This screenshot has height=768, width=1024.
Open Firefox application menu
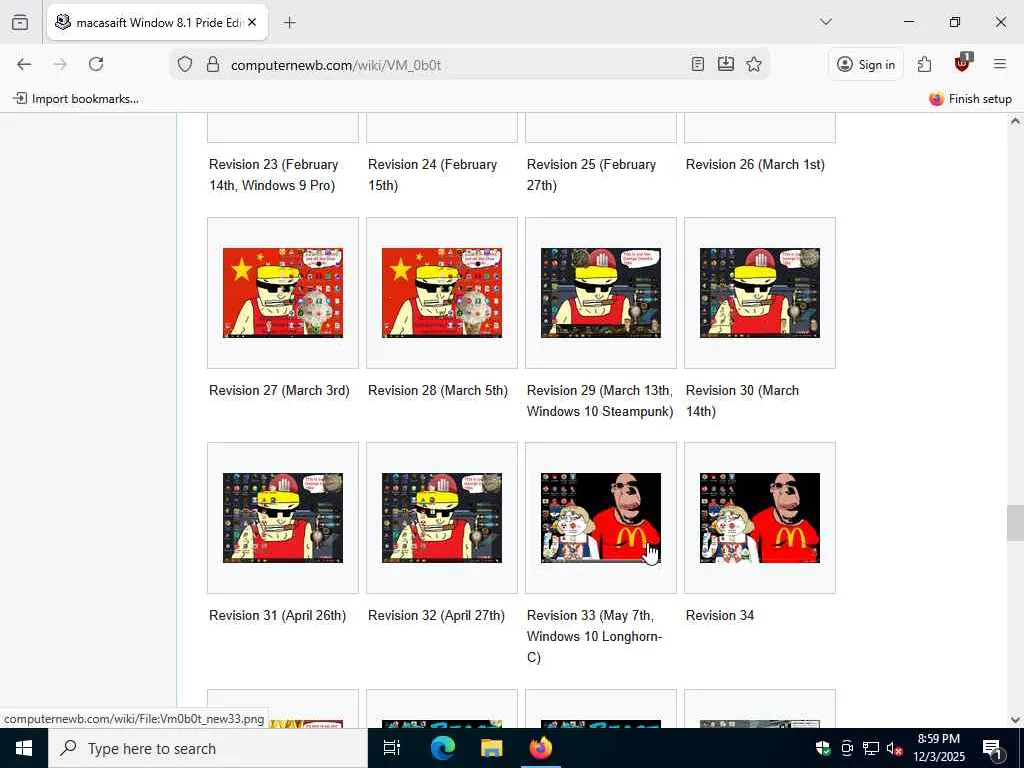[x=1000, y=64]
